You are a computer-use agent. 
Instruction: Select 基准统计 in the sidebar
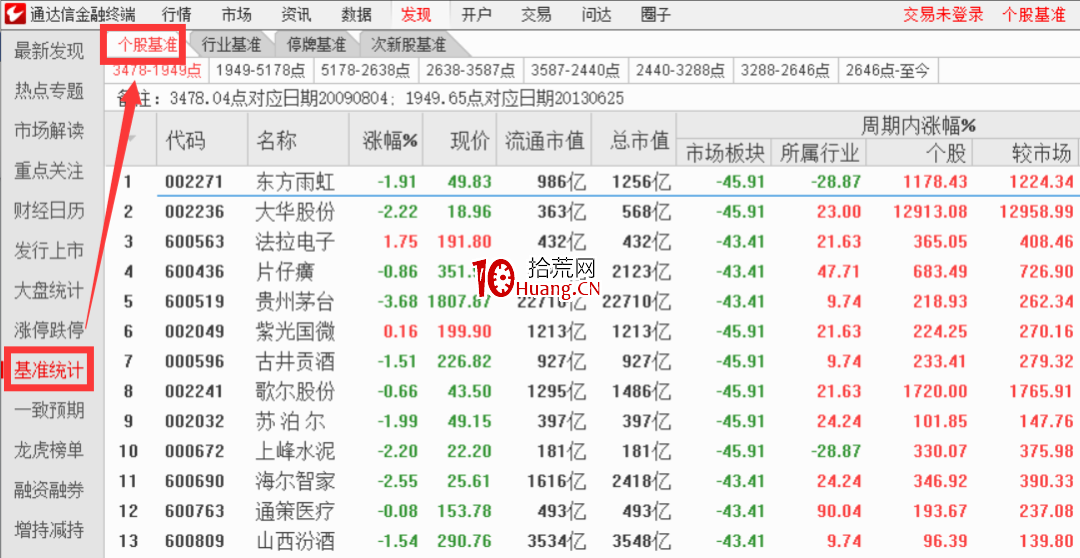49,371
